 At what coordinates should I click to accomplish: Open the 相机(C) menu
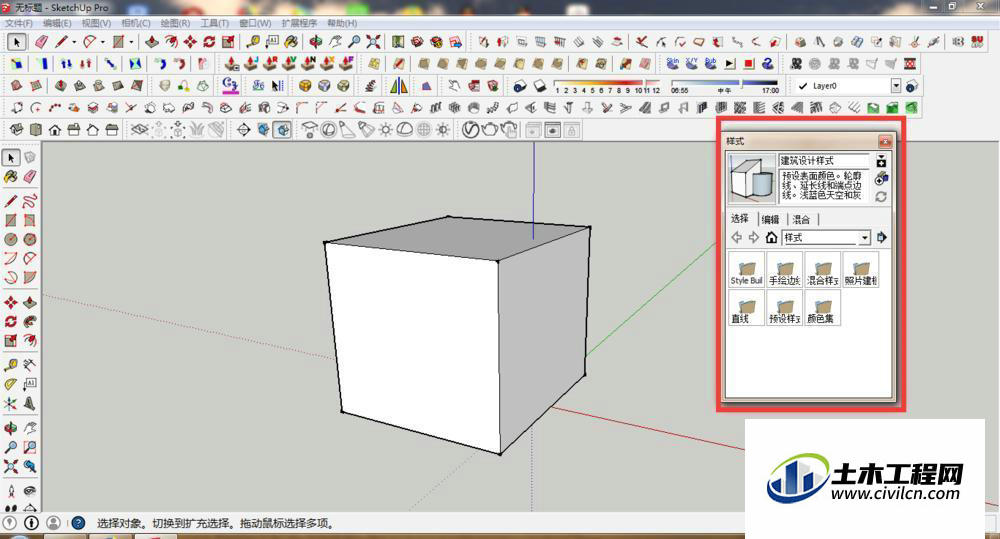coord(135,23)
